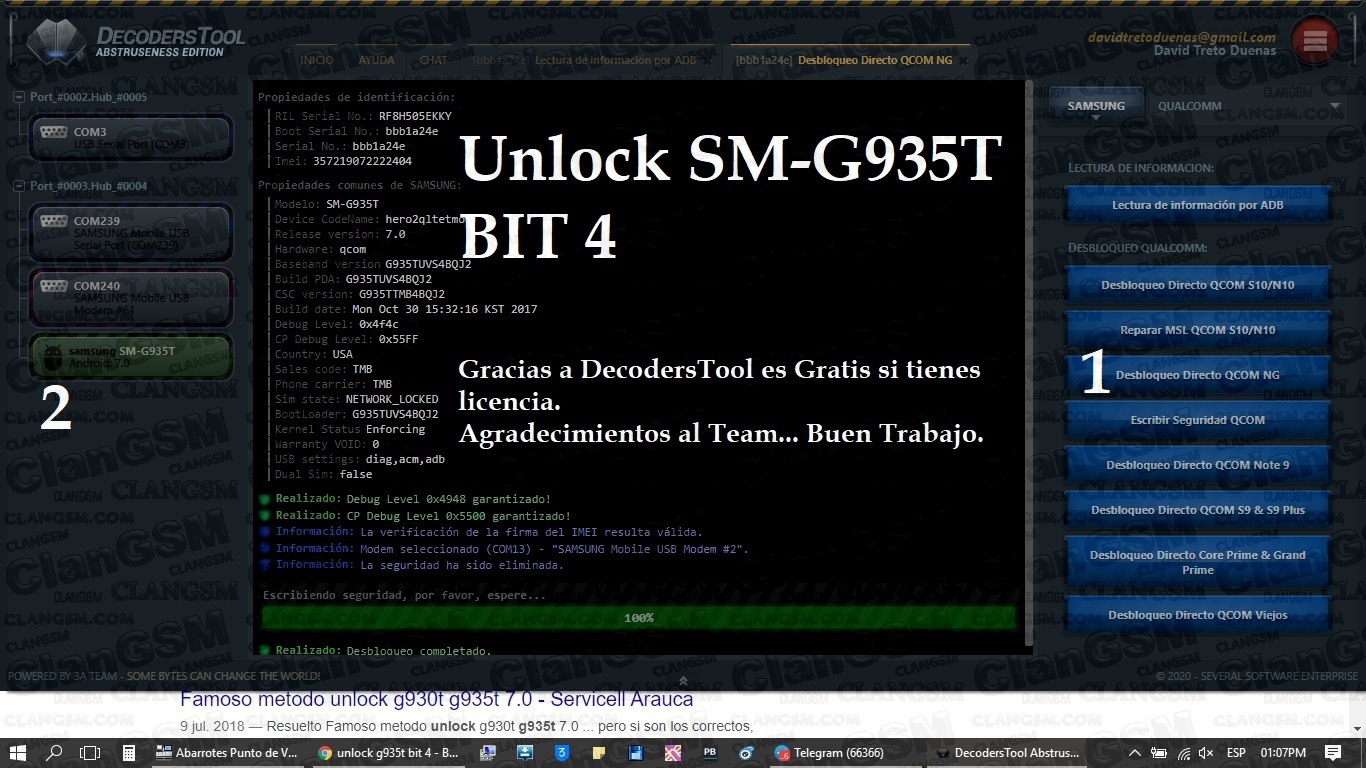Click Reparar MSL QCOM S10/N10 button

[x=1197, y=330]
